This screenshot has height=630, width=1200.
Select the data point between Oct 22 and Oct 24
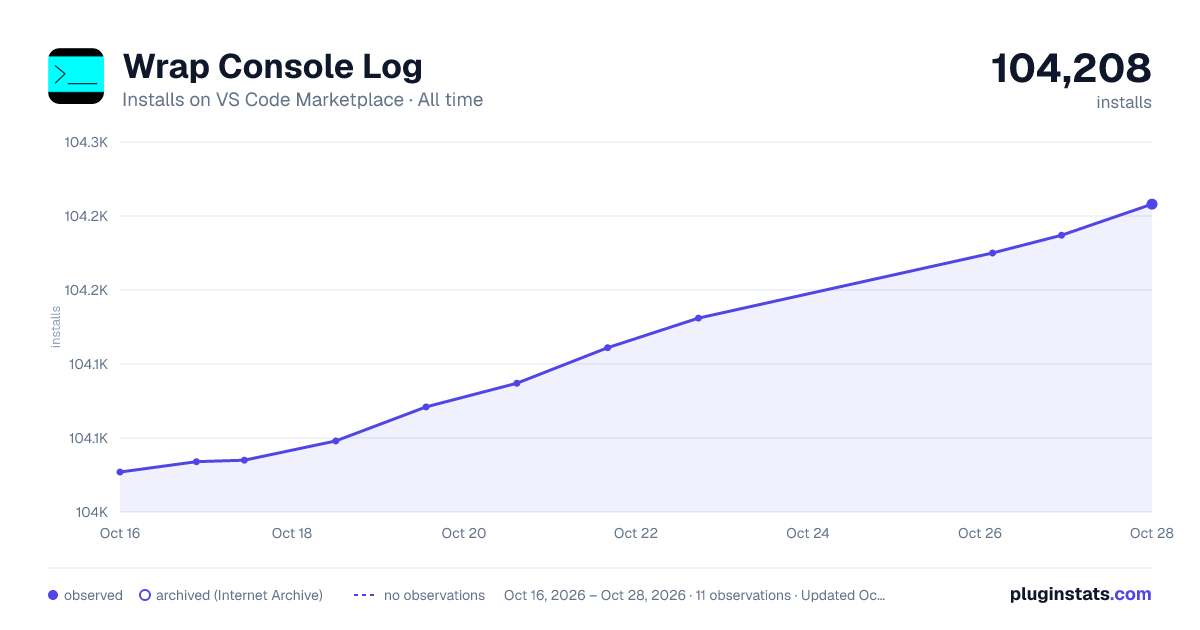click(x=698, y=318)
